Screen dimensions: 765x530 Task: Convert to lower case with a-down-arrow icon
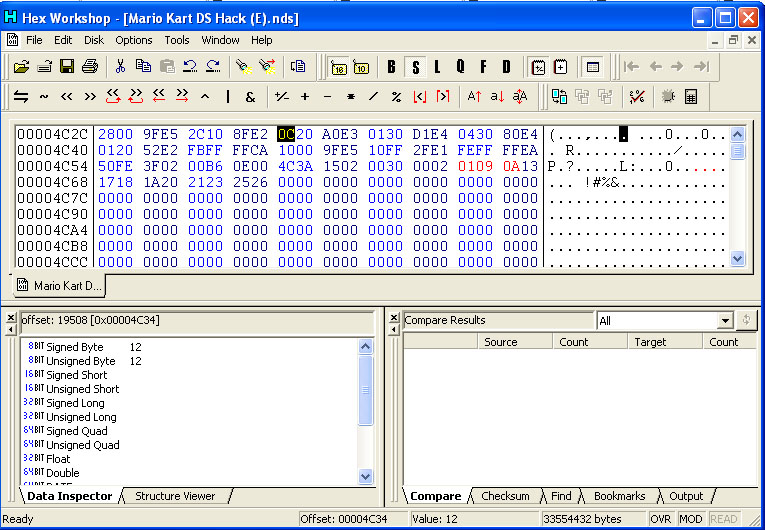[x=497, y=97]
